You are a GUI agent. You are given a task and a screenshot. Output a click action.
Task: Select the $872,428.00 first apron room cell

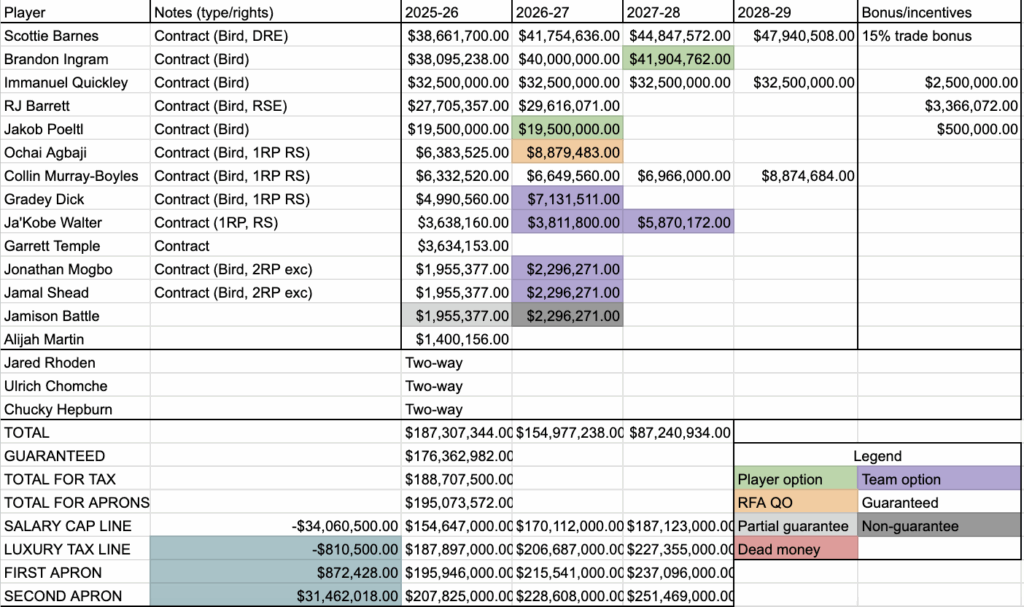click(x=276, y=572)
